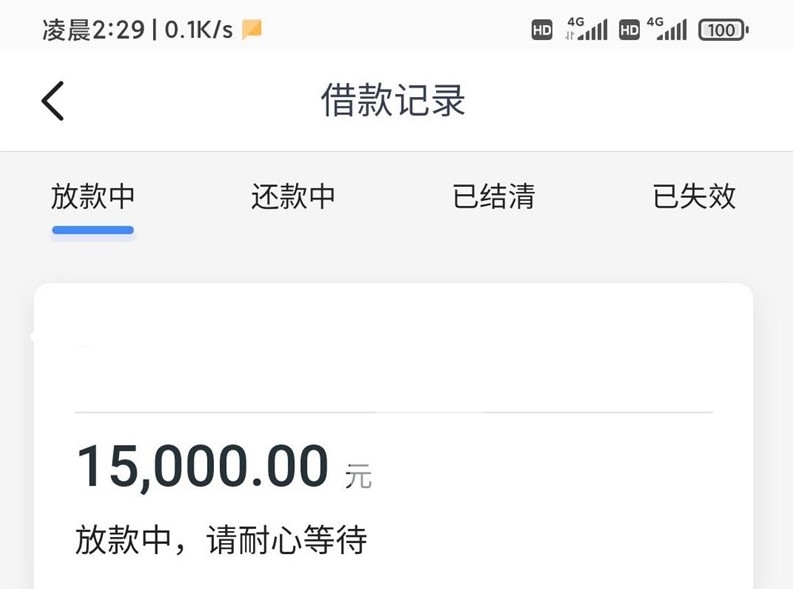Tap the 元 currency label
Image resolution: width=793 pixels, height=589 pixels.
point(358,476)
